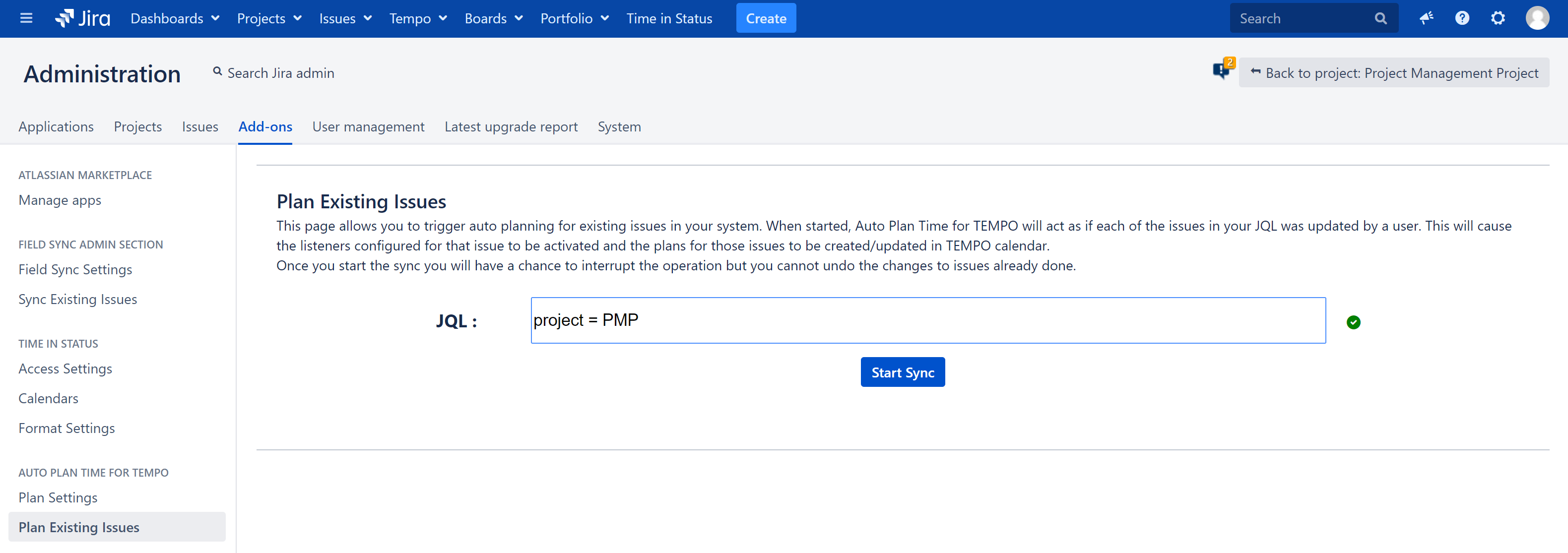Open the help question mark icon
This screenshot has width=1568, height=553.
click(1462, 18)
